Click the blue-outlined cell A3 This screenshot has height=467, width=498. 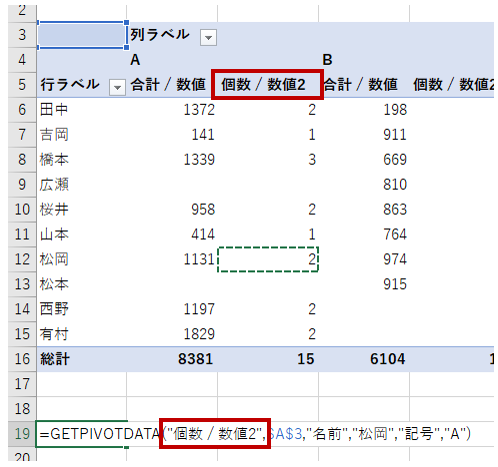82,35
